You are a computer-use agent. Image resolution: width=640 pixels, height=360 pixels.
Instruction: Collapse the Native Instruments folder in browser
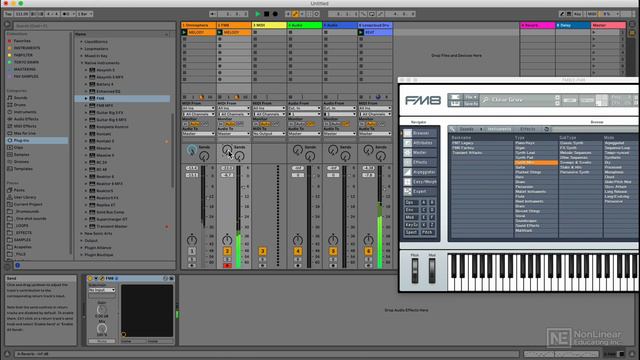[x=82, y=63]
